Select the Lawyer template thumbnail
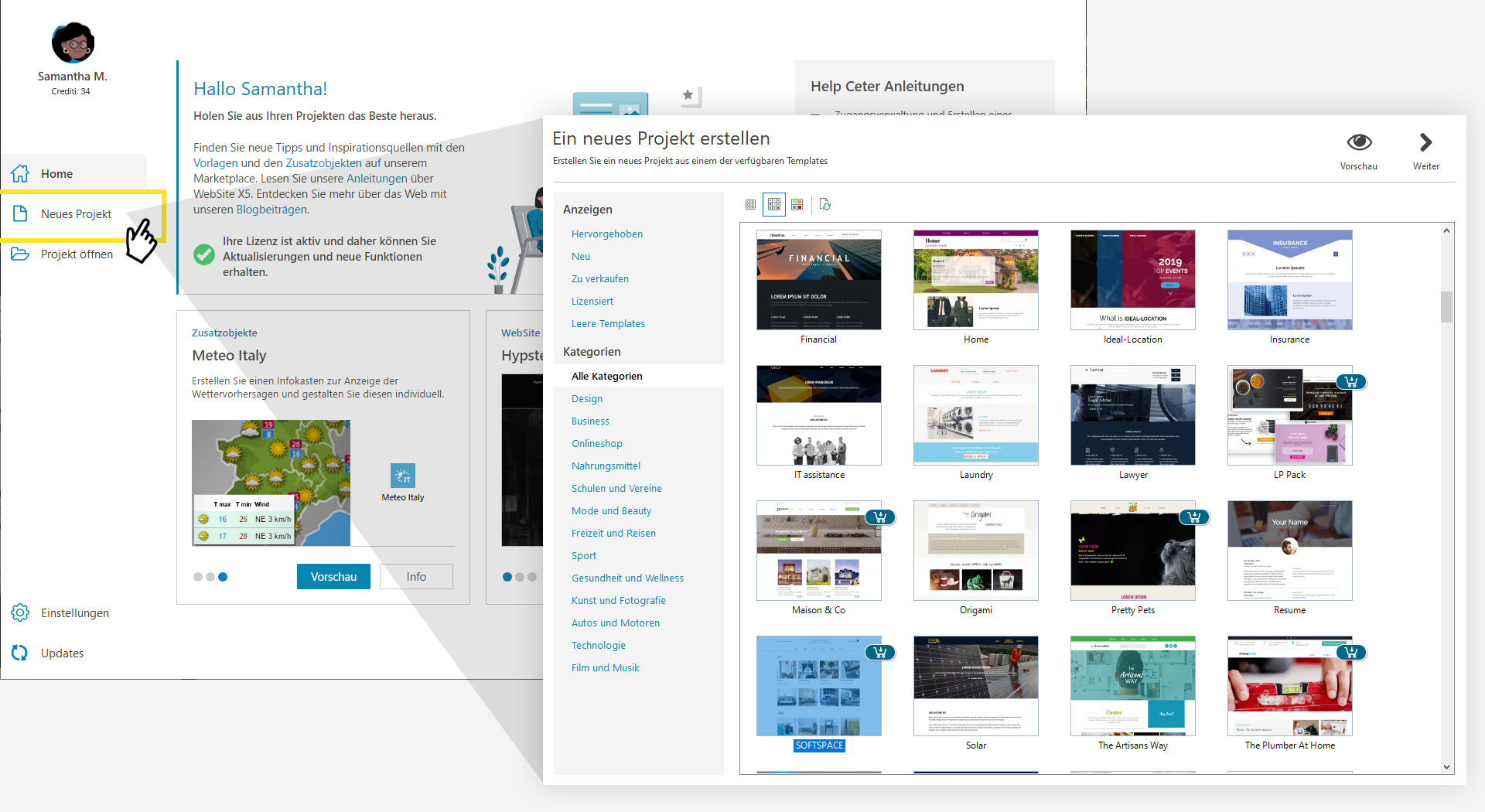This screenshot has width=1485, height=812. pos(1133,415)
